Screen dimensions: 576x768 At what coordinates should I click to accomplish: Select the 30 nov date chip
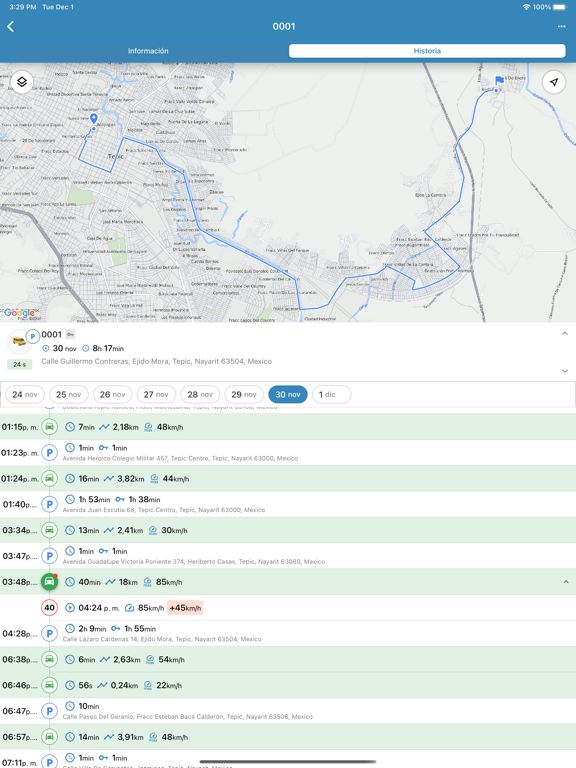pyautogui.click(x=288, y=394)
